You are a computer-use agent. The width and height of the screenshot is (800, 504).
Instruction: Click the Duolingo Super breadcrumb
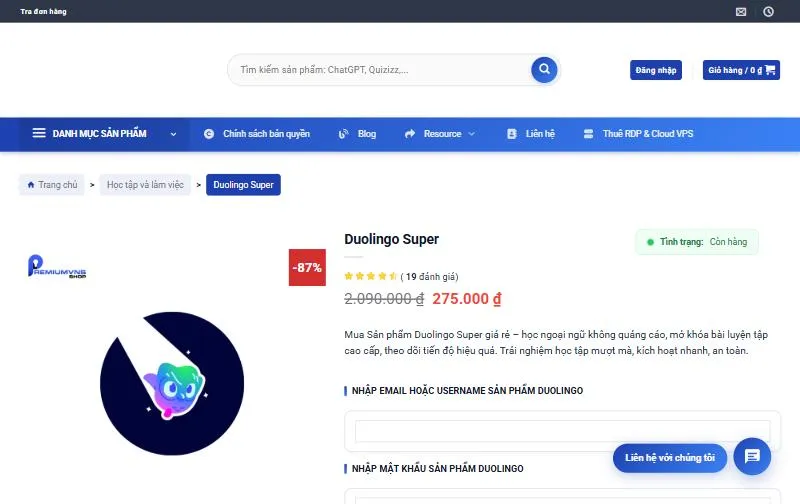click(x=243, y=185)
